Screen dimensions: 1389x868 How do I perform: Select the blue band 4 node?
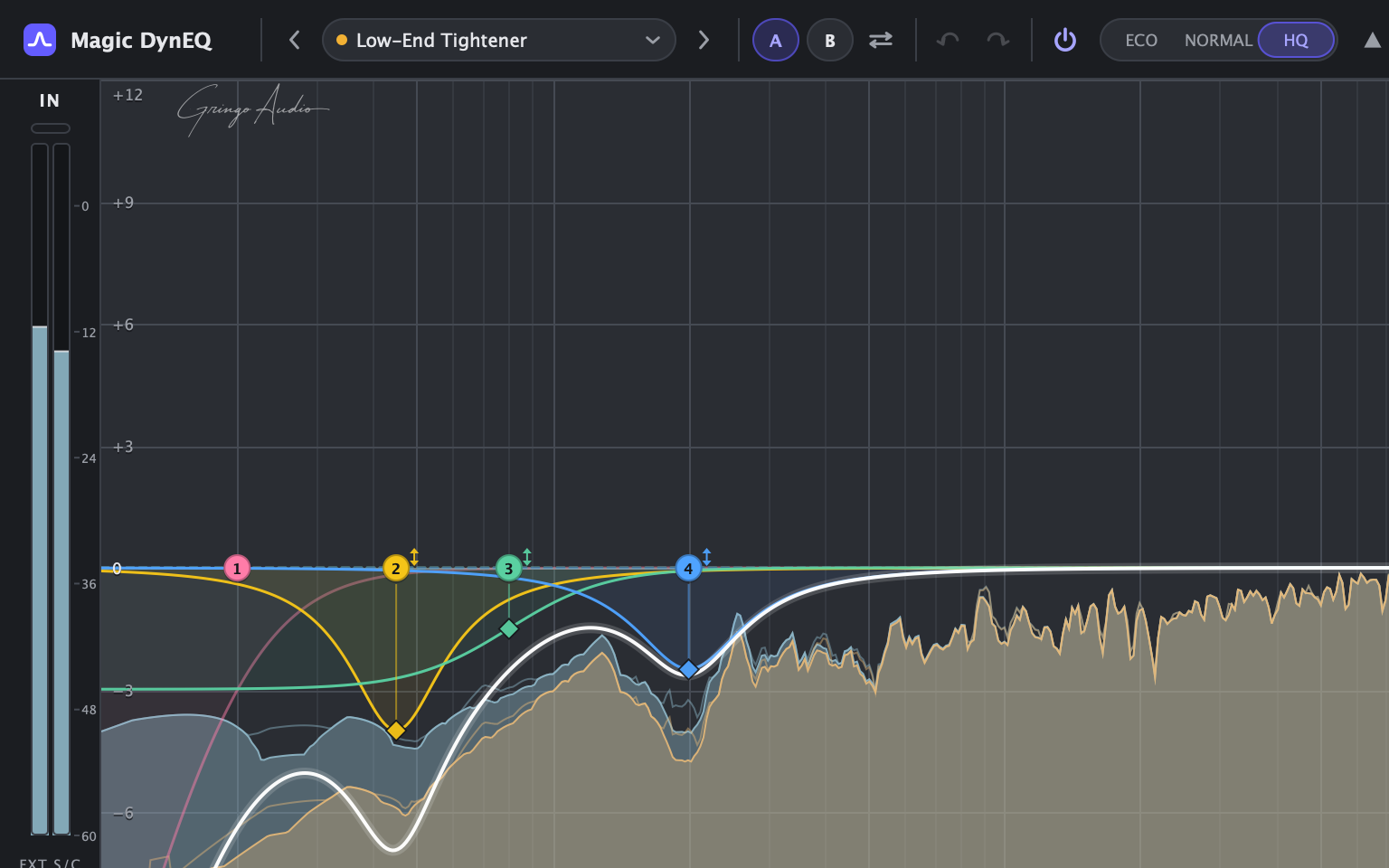pyautogui.click(x=688, y=569)
